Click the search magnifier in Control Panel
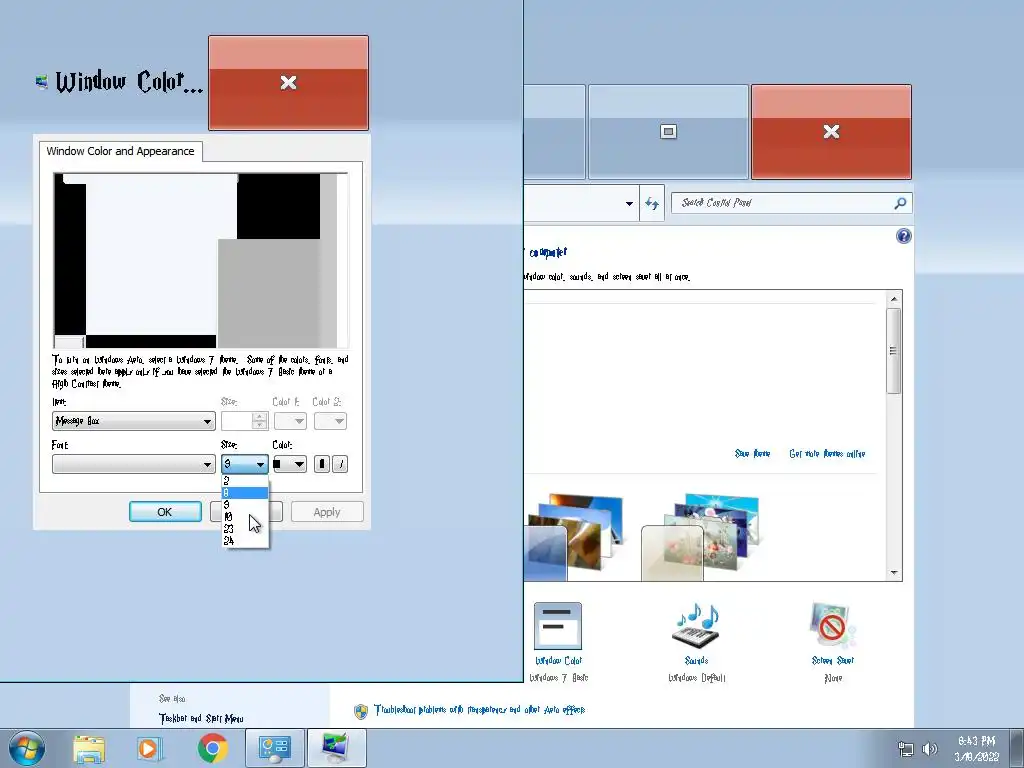1024x768 pixels. 900,203
